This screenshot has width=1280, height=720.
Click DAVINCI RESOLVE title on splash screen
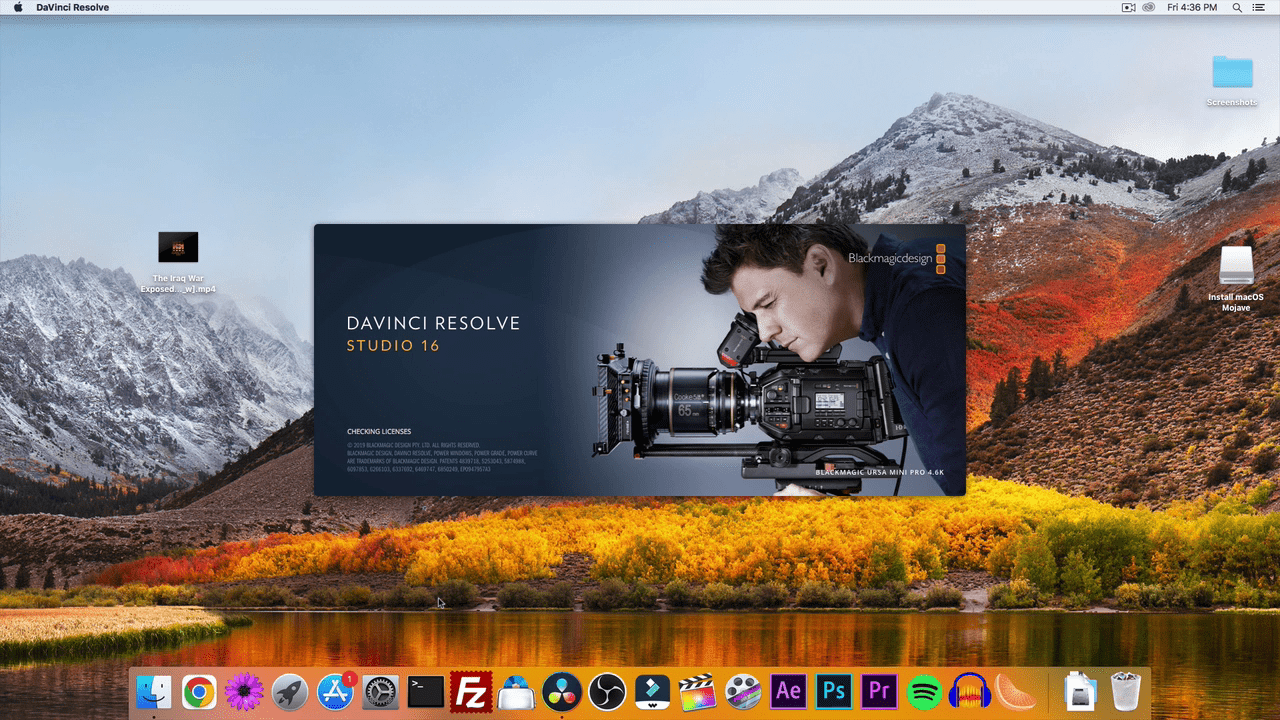[433, 324]
